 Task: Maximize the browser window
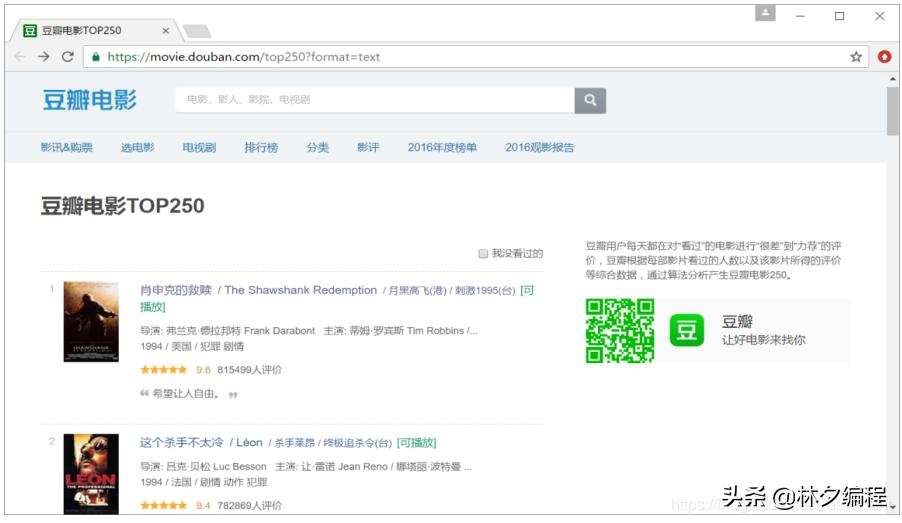click(x=839, y=16)
